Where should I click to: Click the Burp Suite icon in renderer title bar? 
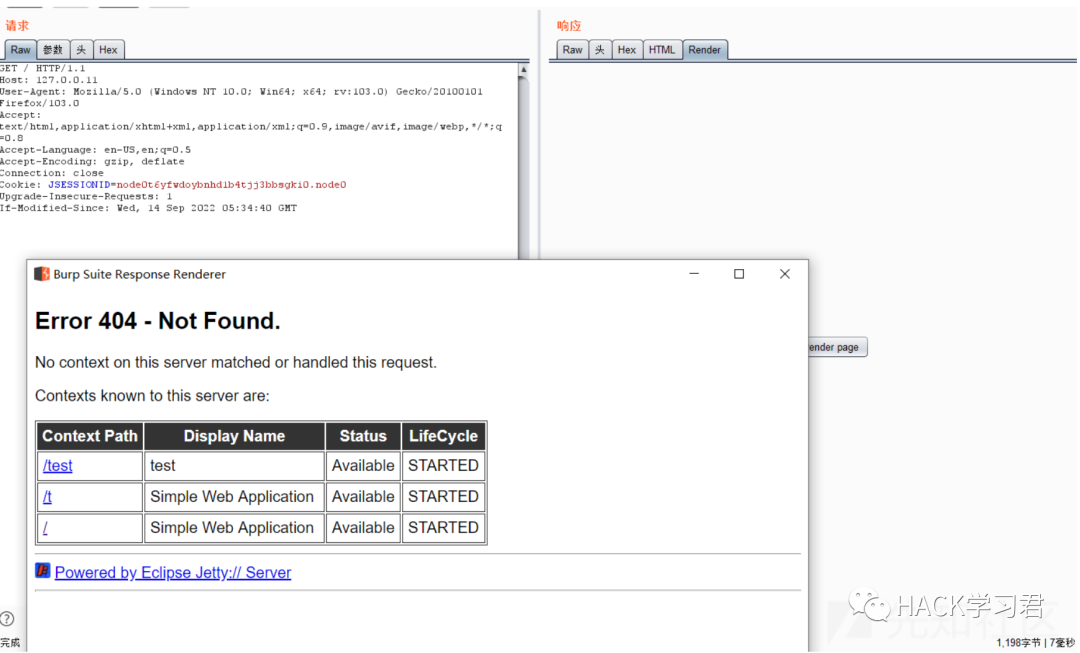click(42, 274)
